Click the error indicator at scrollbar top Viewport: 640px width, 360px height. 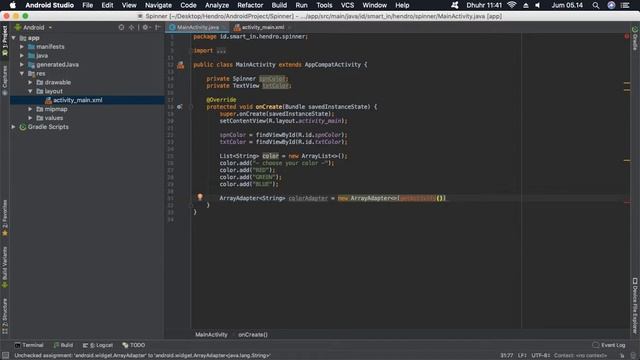[x=627, y=36]
